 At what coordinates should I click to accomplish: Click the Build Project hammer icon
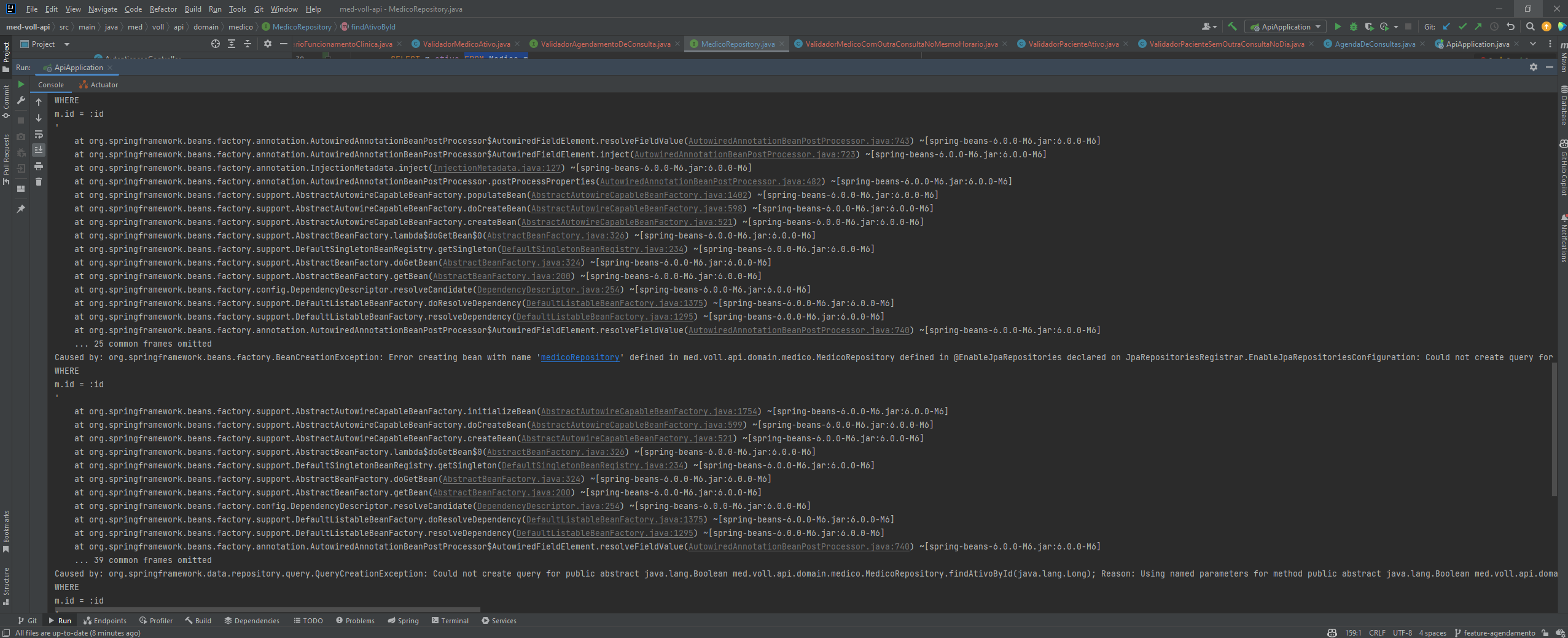click(x=1232, y=26)
